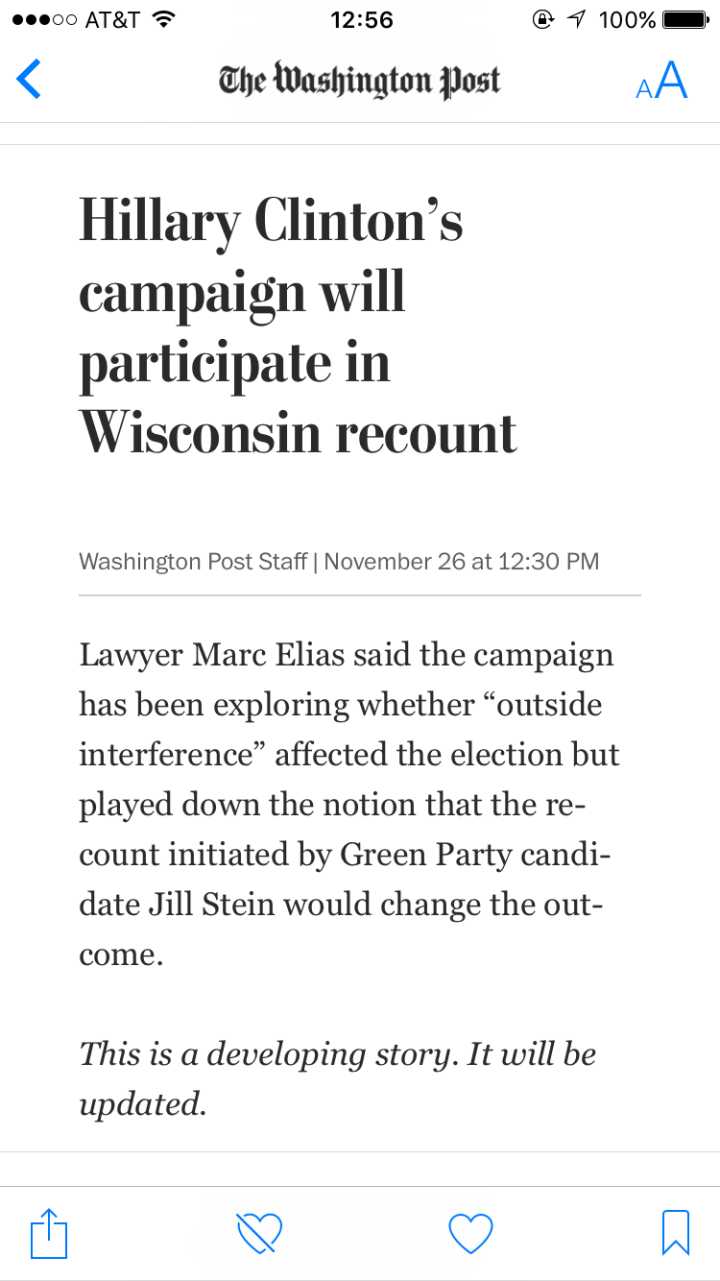This screenshot has width=720, height=1281.
Task: Open the share sheet icon
Action: pos(49,1232)
